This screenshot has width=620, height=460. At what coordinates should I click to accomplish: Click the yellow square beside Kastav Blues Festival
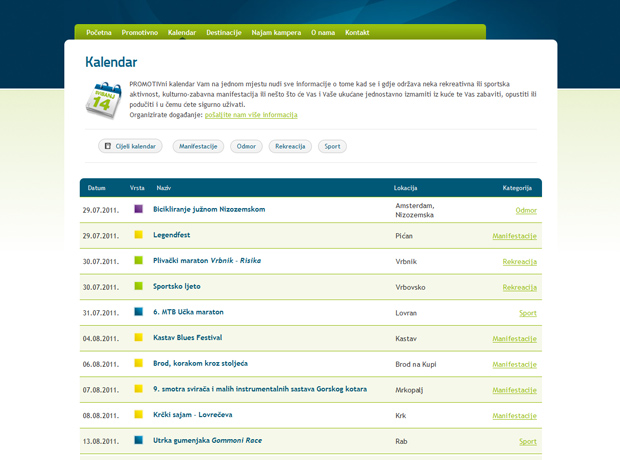pyautogui.click(x=138, y=338)
